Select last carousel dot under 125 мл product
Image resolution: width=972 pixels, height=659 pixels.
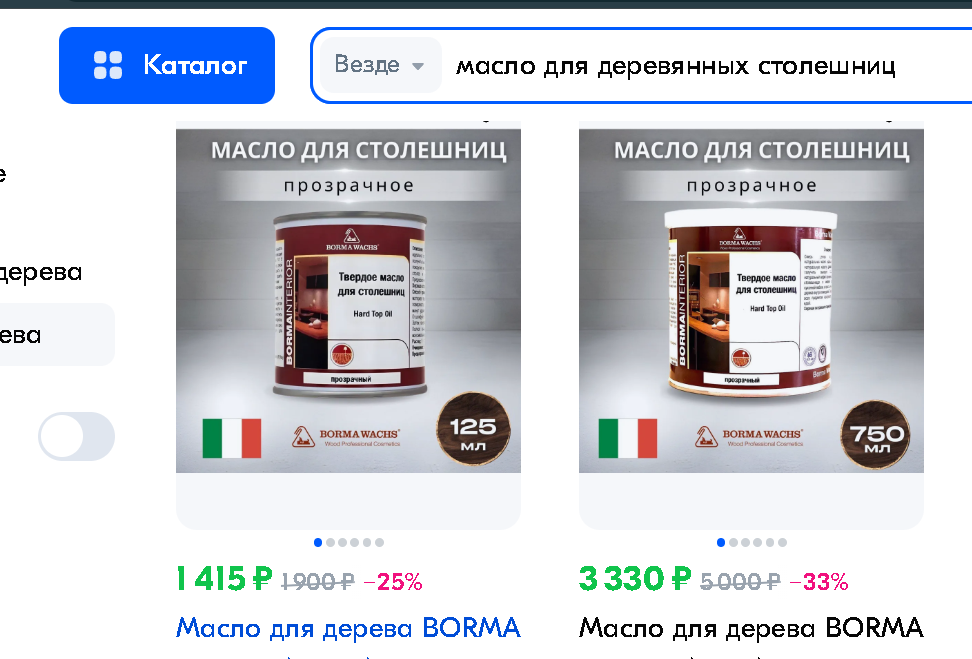379,542
